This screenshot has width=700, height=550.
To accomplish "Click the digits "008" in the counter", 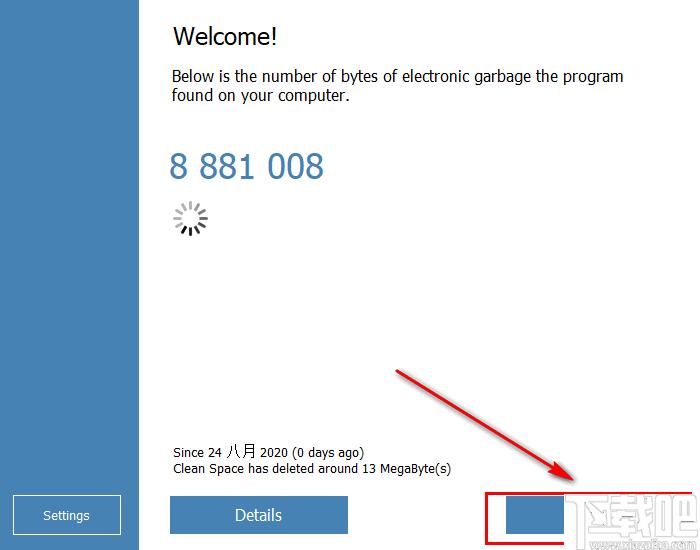I will click(295, 166).
